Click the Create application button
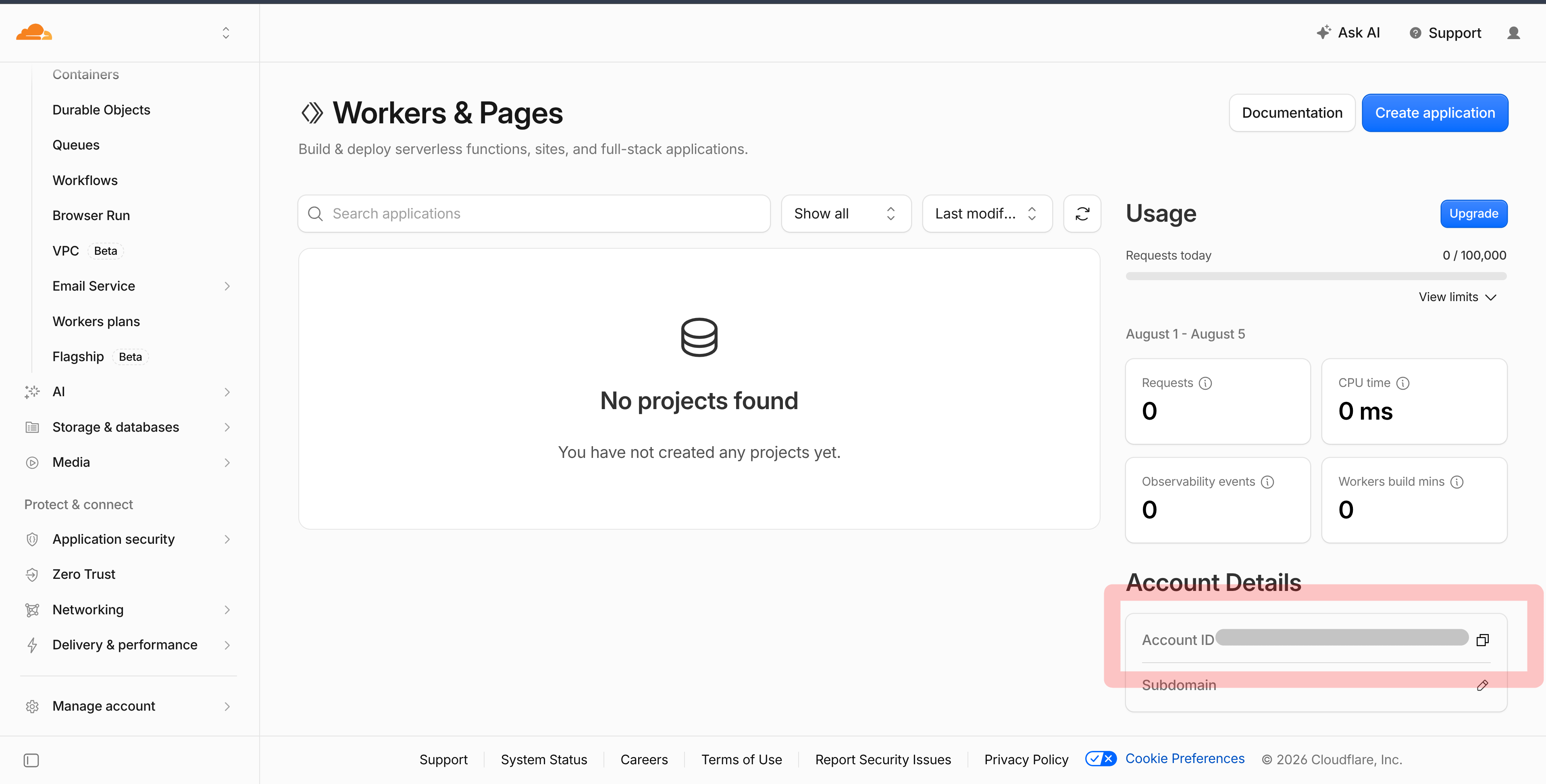The image size is (1546, 784). click(1434, 113)
